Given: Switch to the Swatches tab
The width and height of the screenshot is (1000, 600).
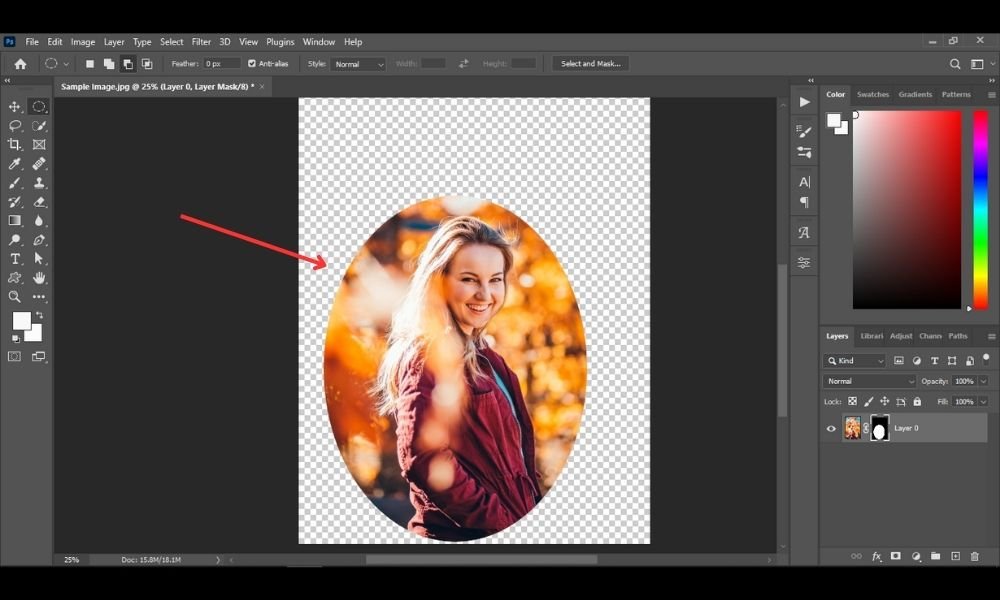Looking at the screenshot, I should pos(872,94).
